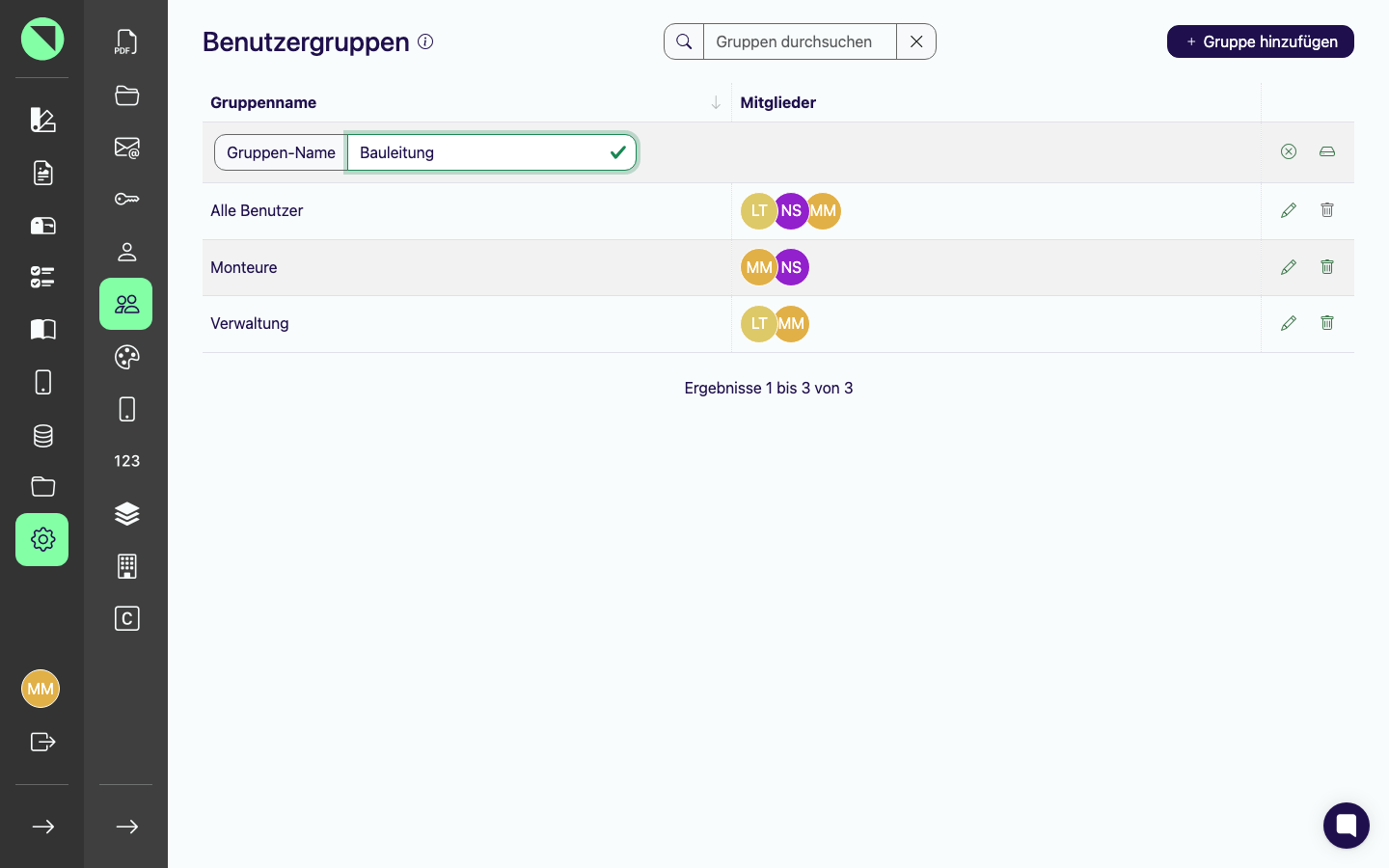Click the logout icon

tap(42, 742)
